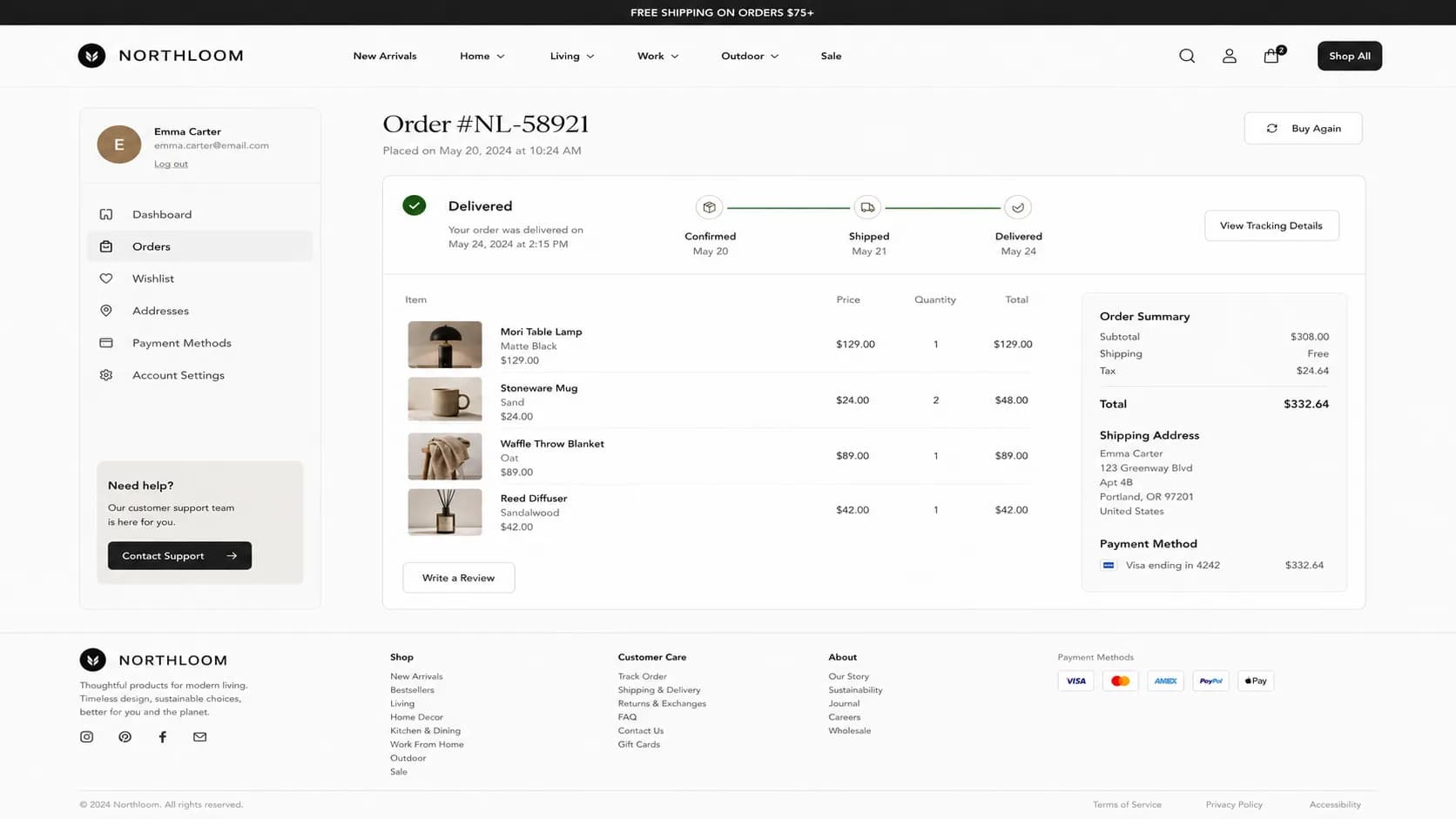Open New Arrivals in top navigation

tap(385, 56)
